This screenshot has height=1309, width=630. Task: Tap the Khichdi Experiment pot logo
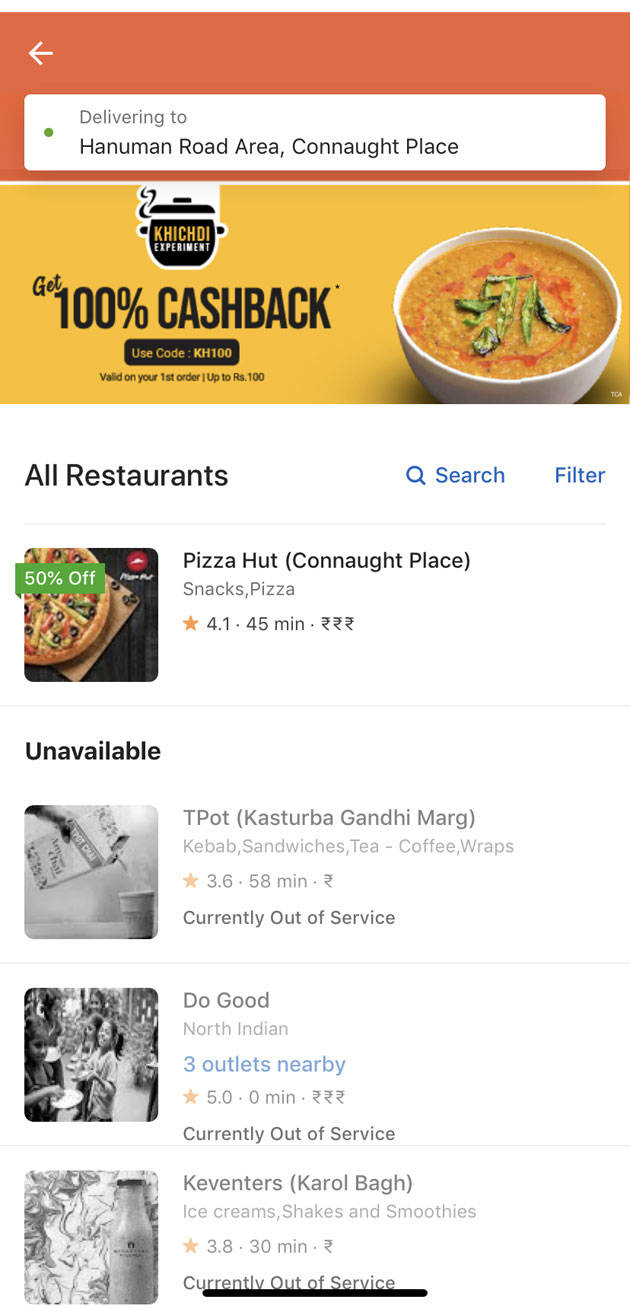(180, 228)
